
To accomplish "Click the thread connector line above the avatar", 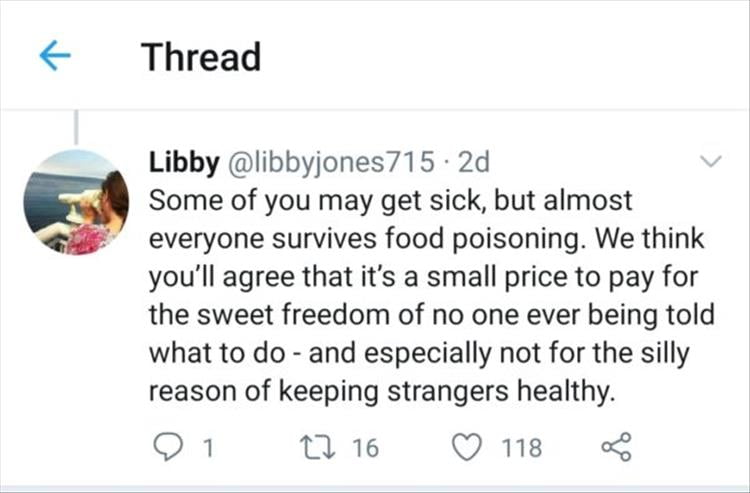I will pyautogui.click(x=77, y=127).
